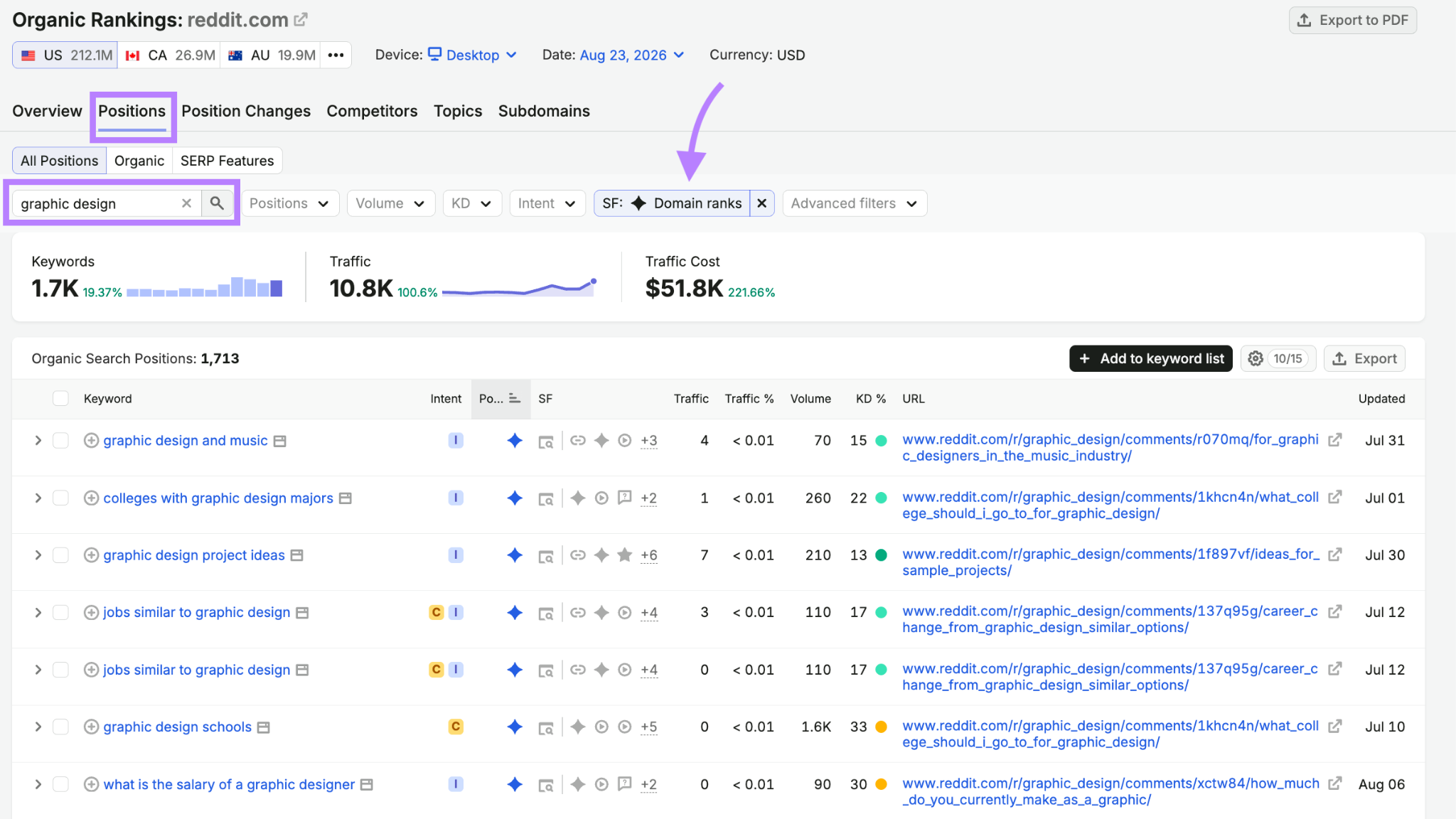1456x819 pixels.
Task: Open the date Aug 23, 2026 picker
Action: 631,55
